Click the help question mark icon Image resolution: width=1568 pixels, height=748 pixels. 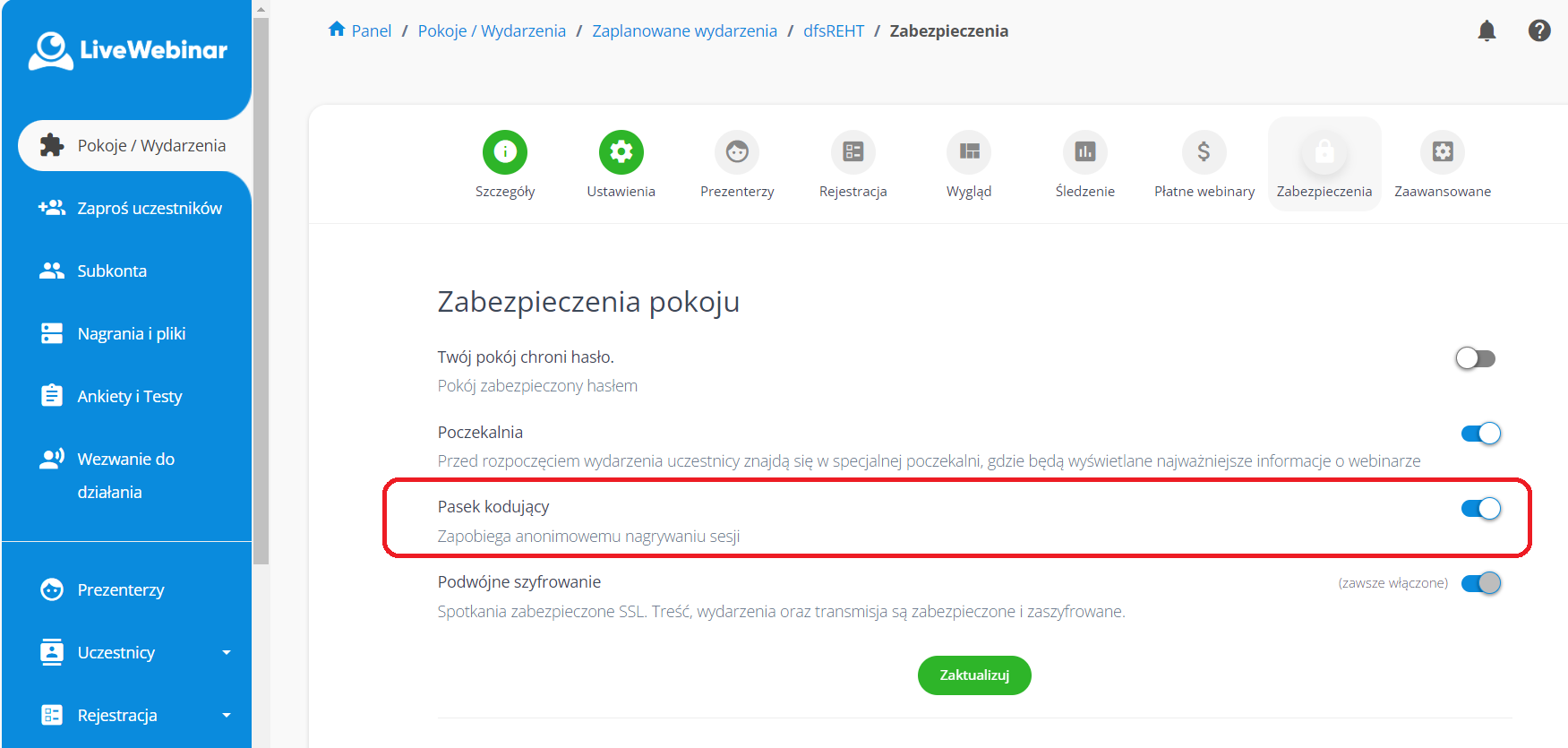point(1539,30)
